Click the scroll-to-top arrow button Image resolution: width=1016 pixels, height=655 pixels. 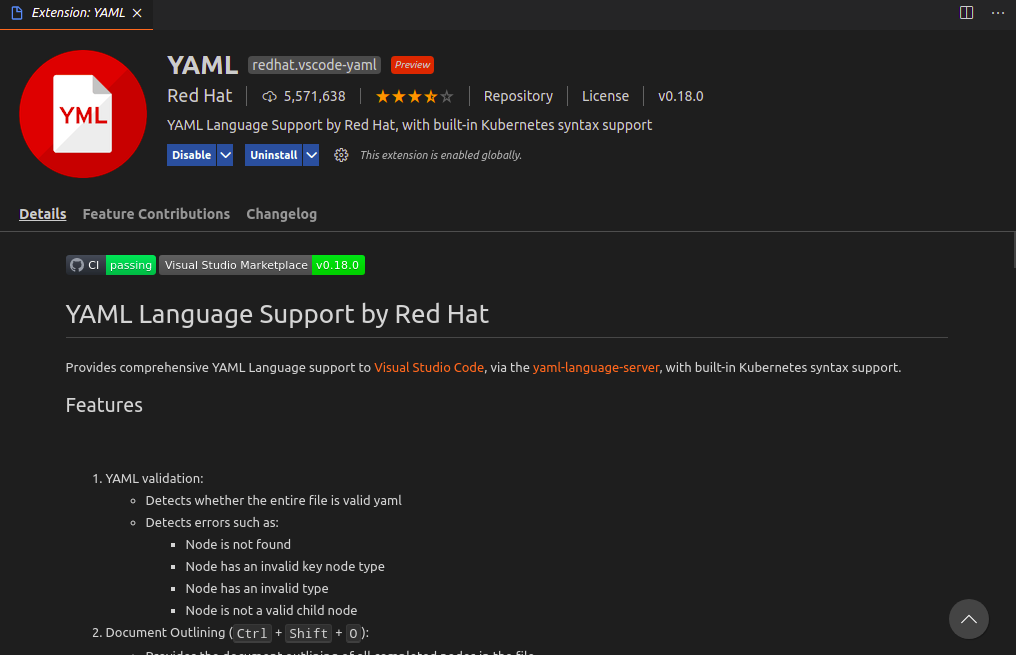click(969, 619)
